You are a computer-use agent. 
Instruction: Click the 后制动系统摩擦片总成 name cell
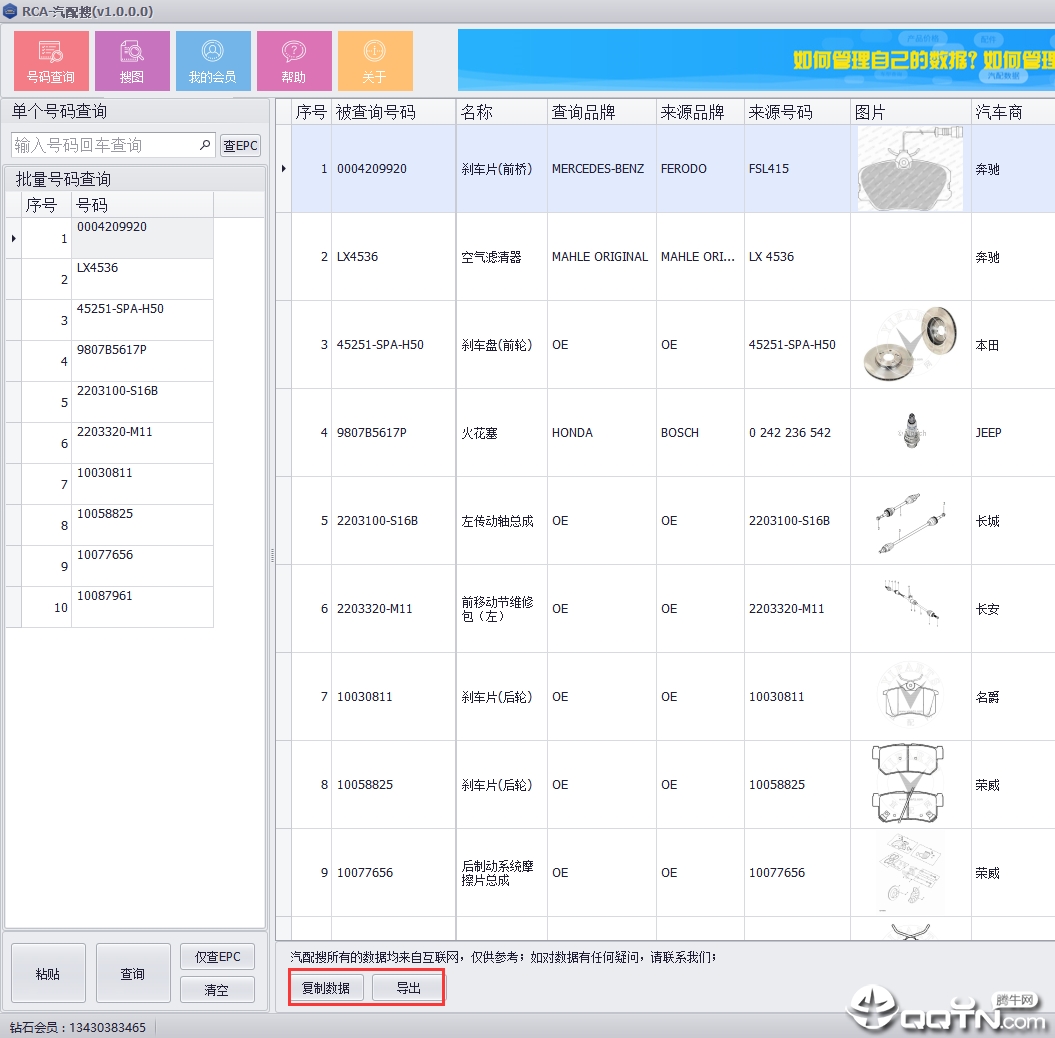(501, 873)
